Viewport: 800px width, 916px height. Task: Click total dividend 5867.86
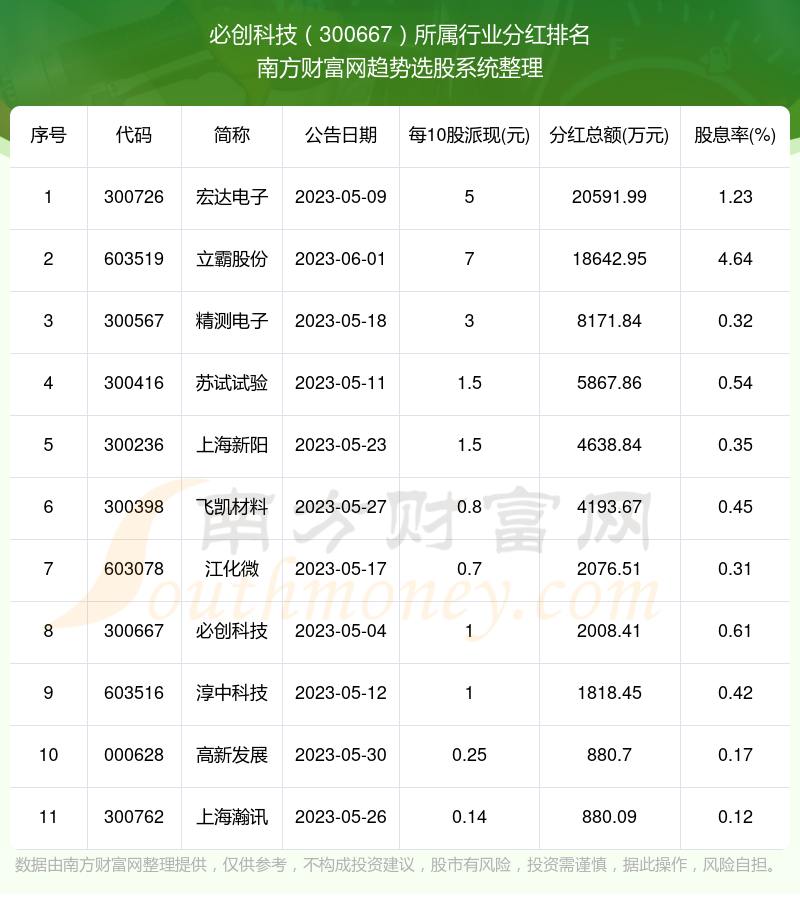[x=609, y=383]
